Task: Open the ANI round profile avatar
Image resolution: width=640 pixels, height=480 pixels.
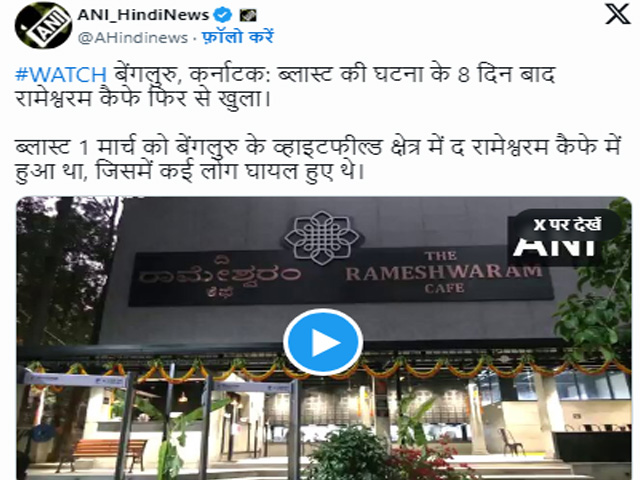Action: (43, 25)
